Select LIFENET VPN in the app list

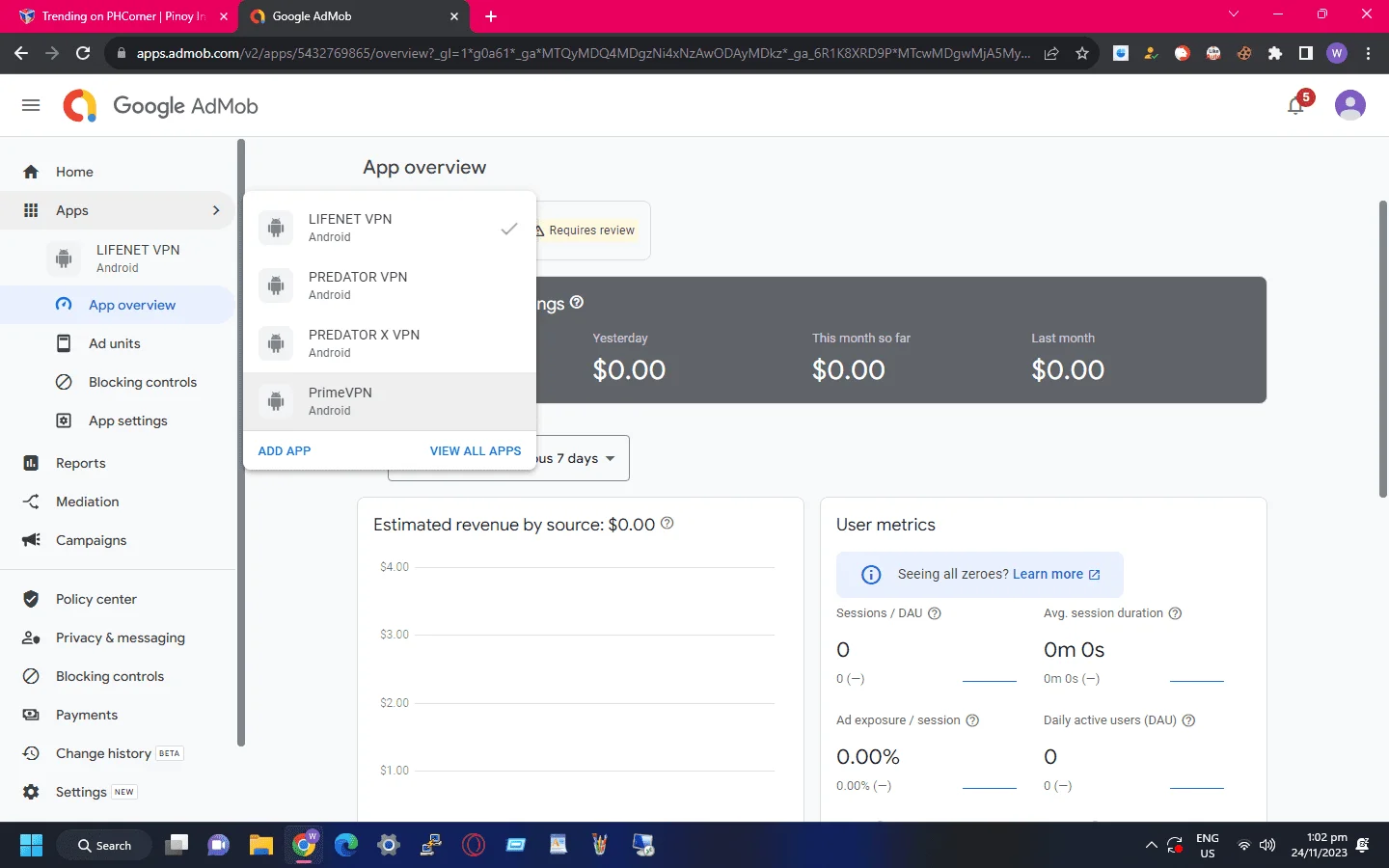390,229
